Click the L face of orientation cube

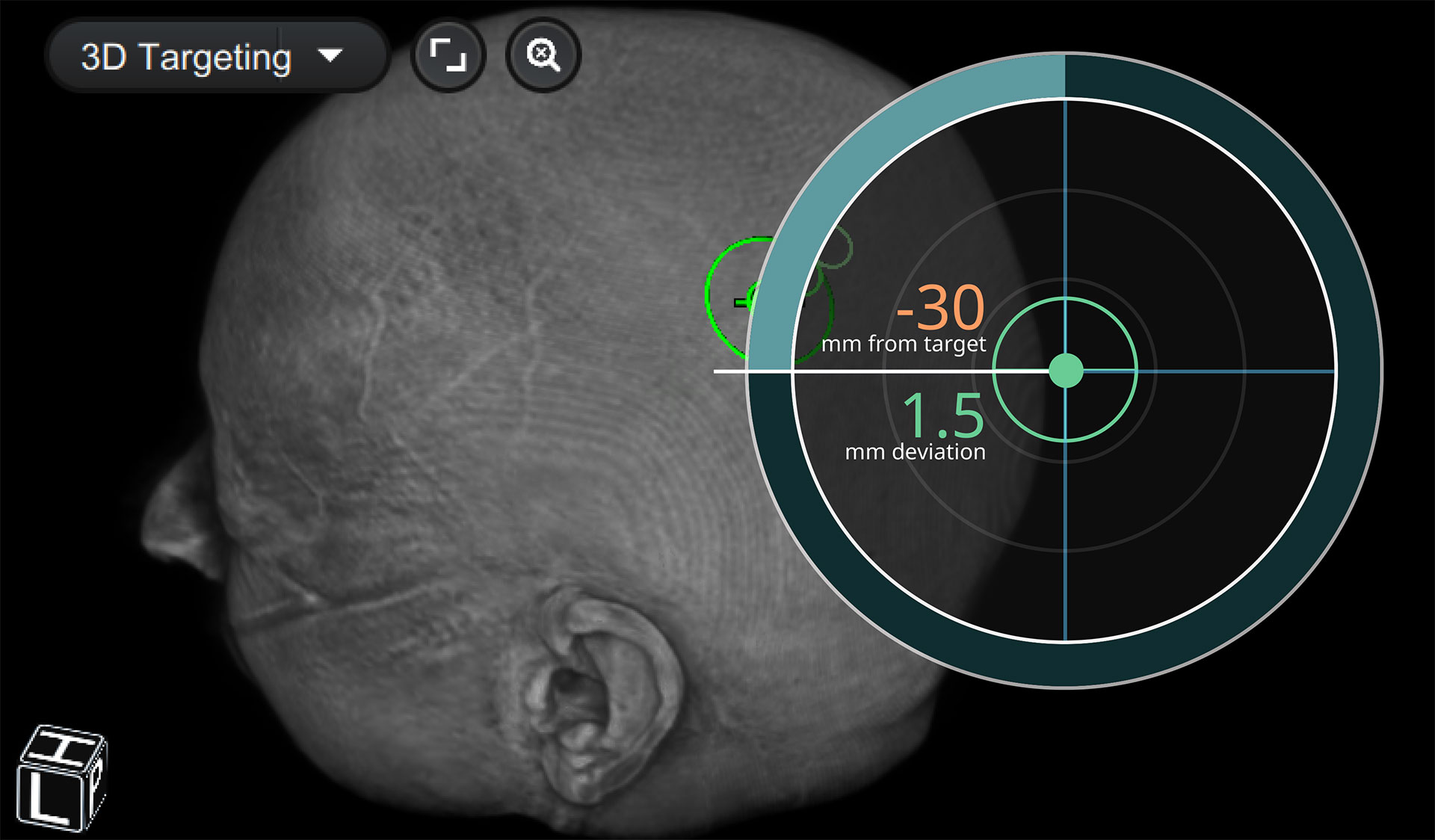pos(51,799)
